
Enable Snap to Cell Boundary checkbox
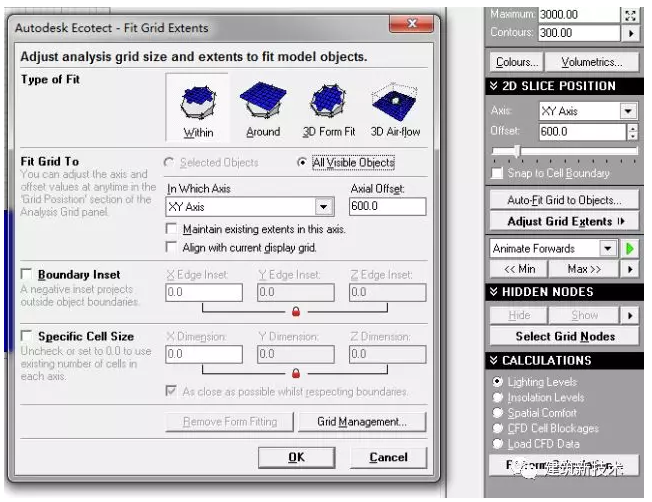coord(497,173)
